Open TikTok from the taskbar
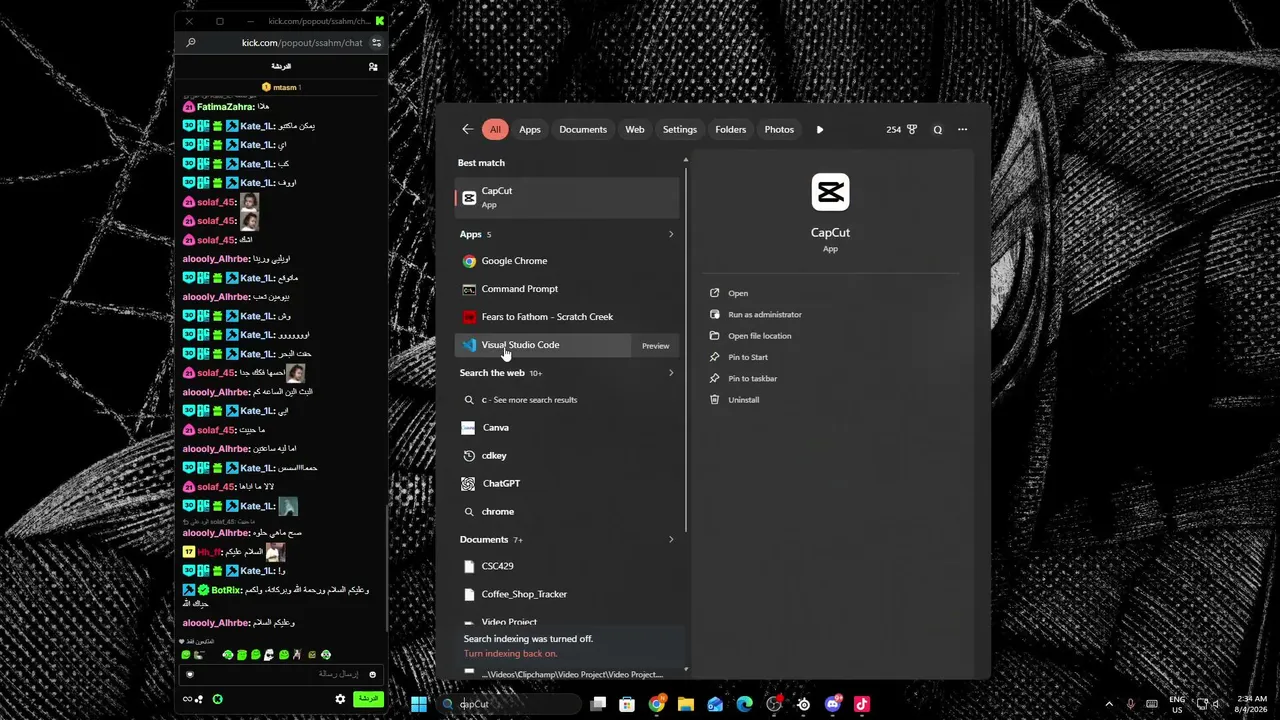The width and height of the screenshot is (1280, 720). [x=862, y=704]
